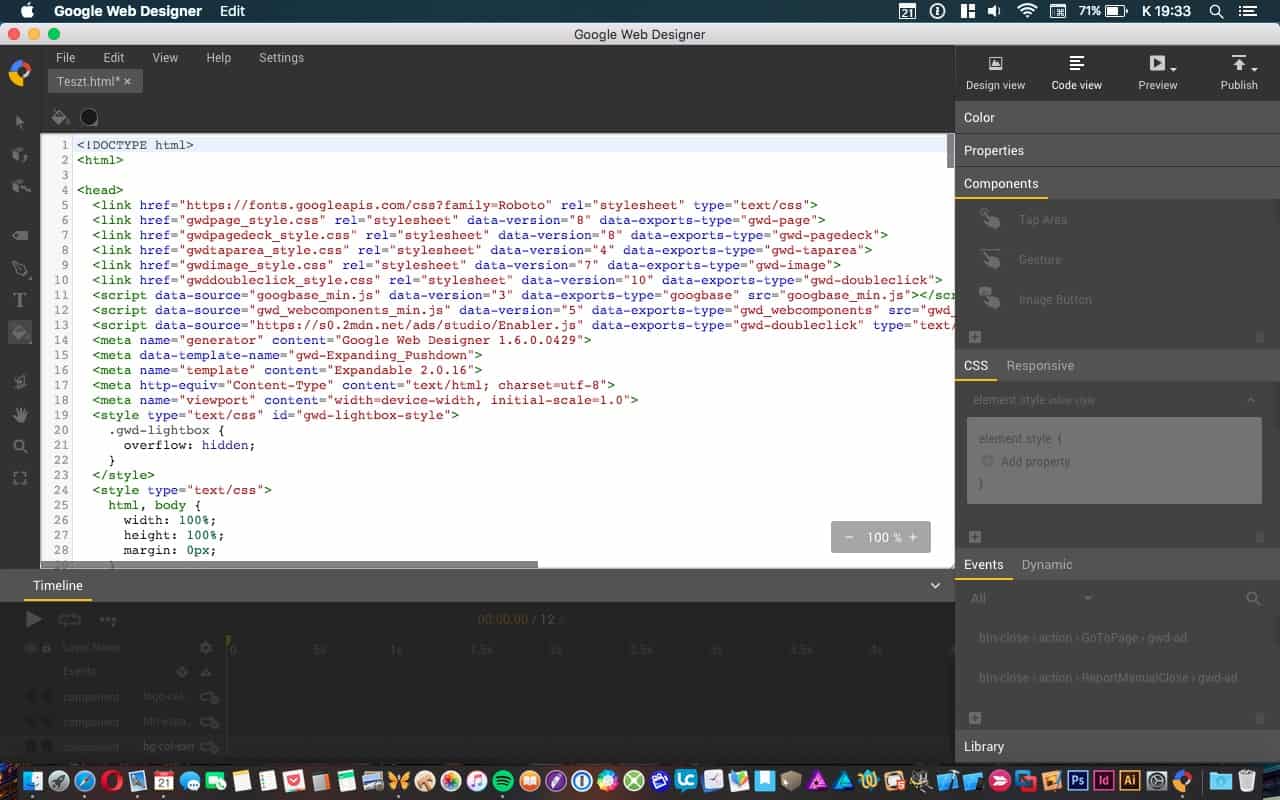Click the delete trash in Components panel
Viewport: 1280px width, 800px height.
[x=1260, y=338]
